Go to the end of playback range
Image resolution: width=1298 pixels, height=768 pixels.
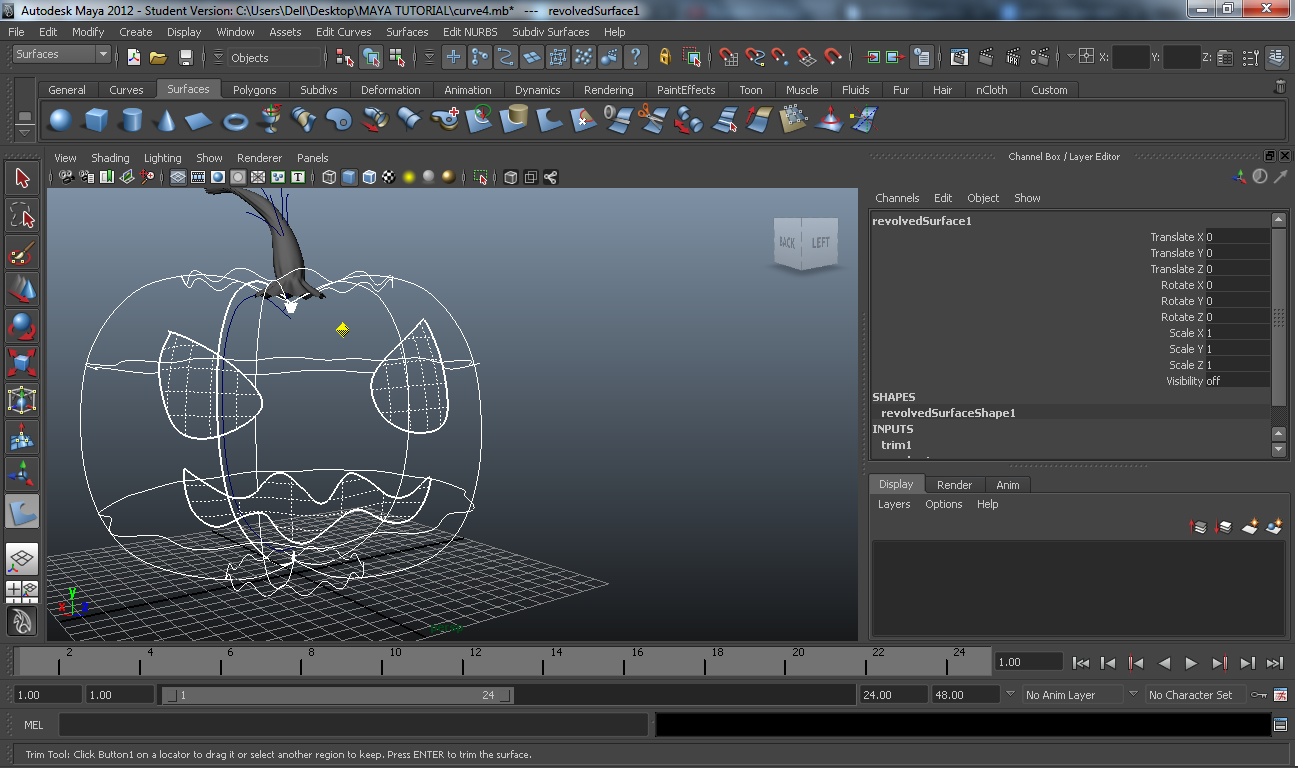point(1274,662)
